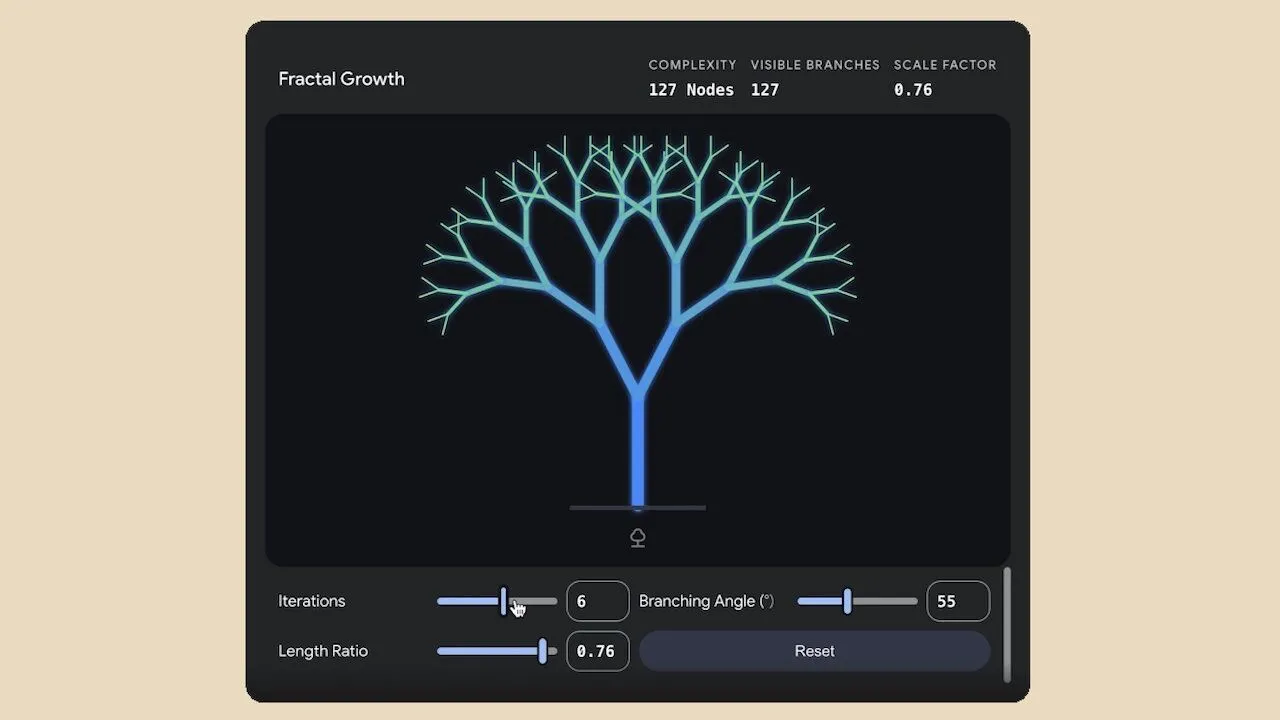Click the vertical scrollbar beside the controls
The width and height of the screenshot is (1280, 720).
coord(1007,625)
